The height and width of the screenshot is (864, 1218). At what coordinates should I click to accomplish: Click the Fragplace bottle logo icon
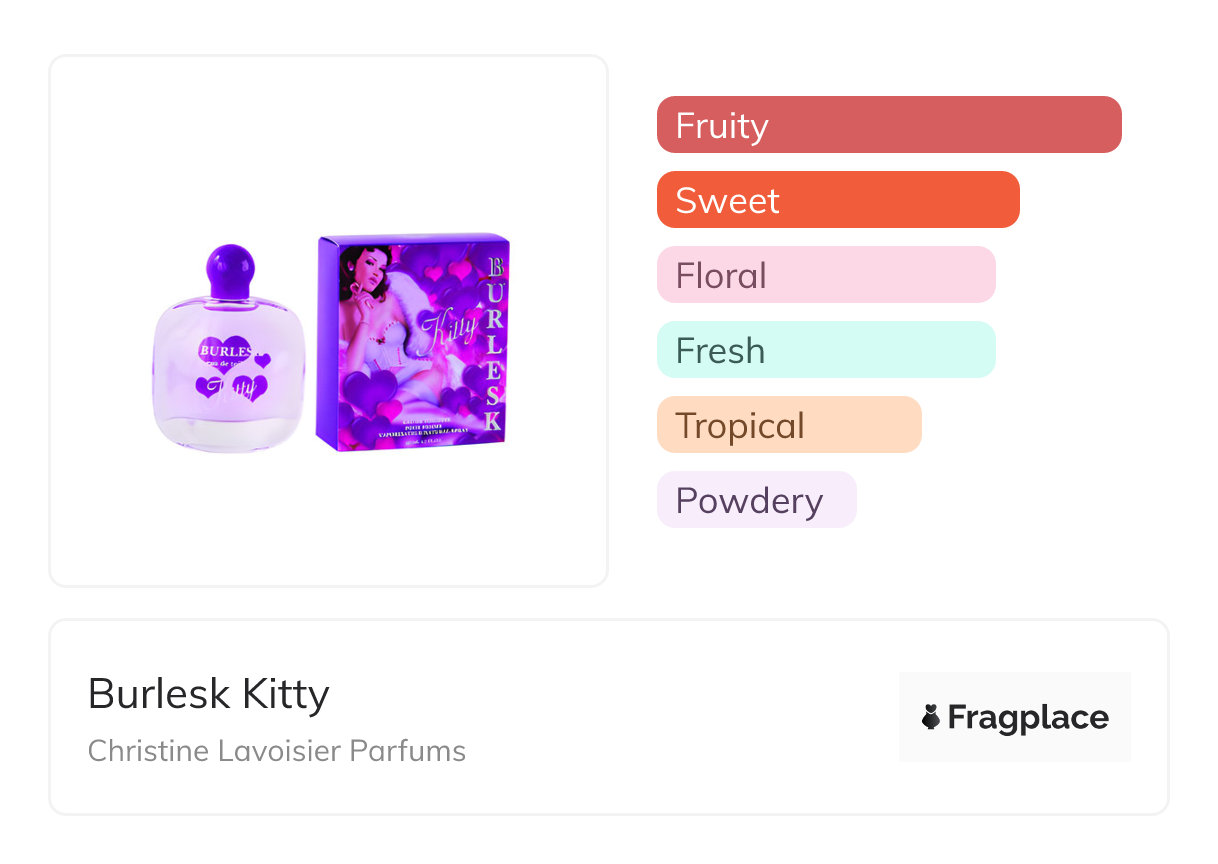click(x=931, y=717)
